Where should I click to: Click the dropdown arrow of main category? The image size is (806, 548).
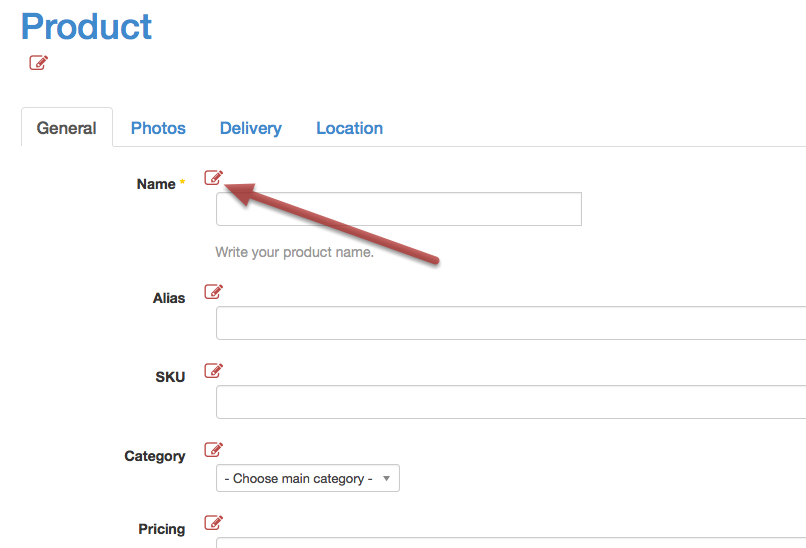point(387,479)
